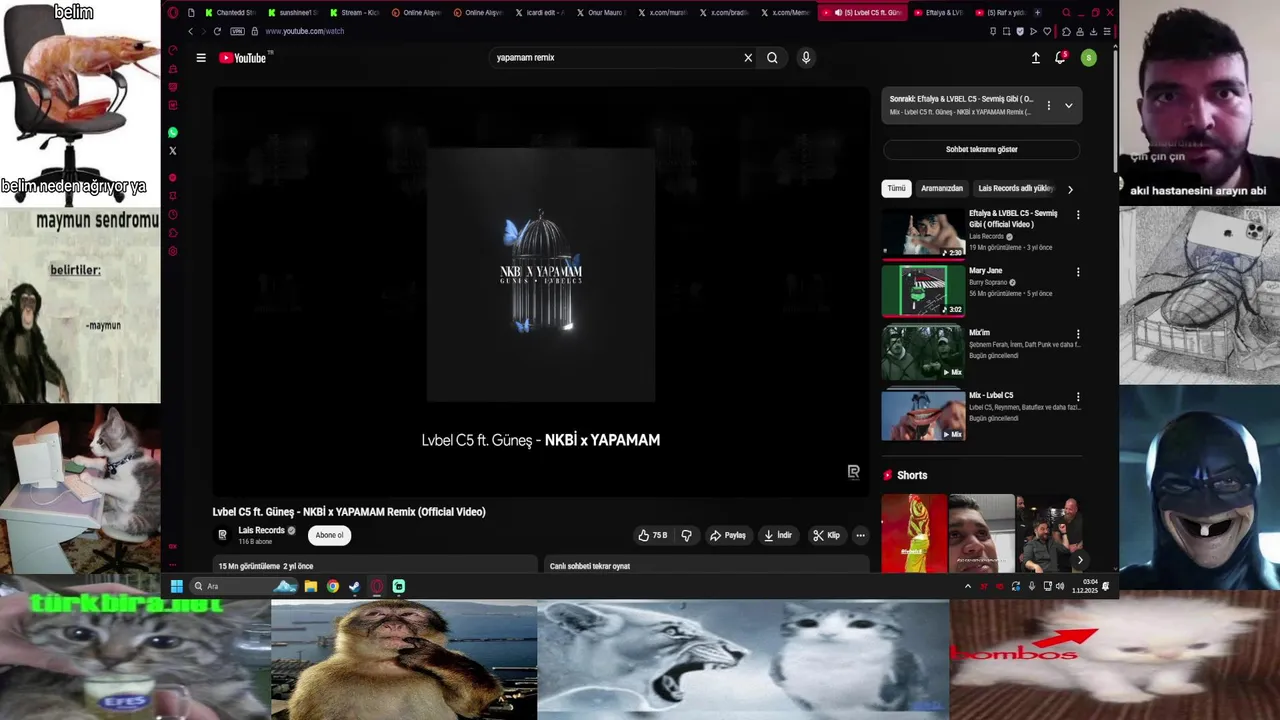Open more actions (three dots) beside Klip
Screen dimensions: 1280x720
pos(860,535)
